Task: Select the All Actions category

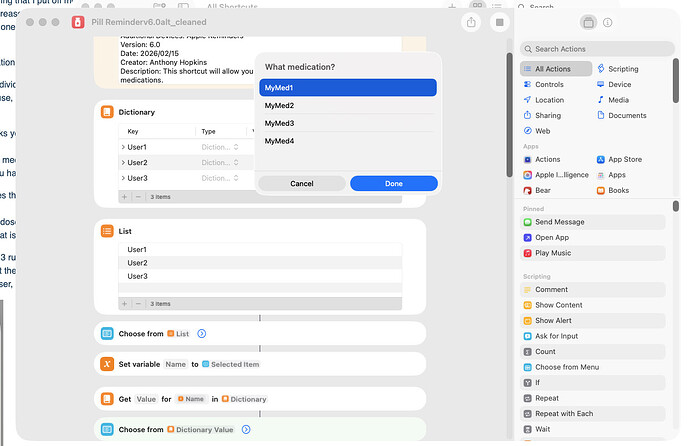Action: (554, 69)
